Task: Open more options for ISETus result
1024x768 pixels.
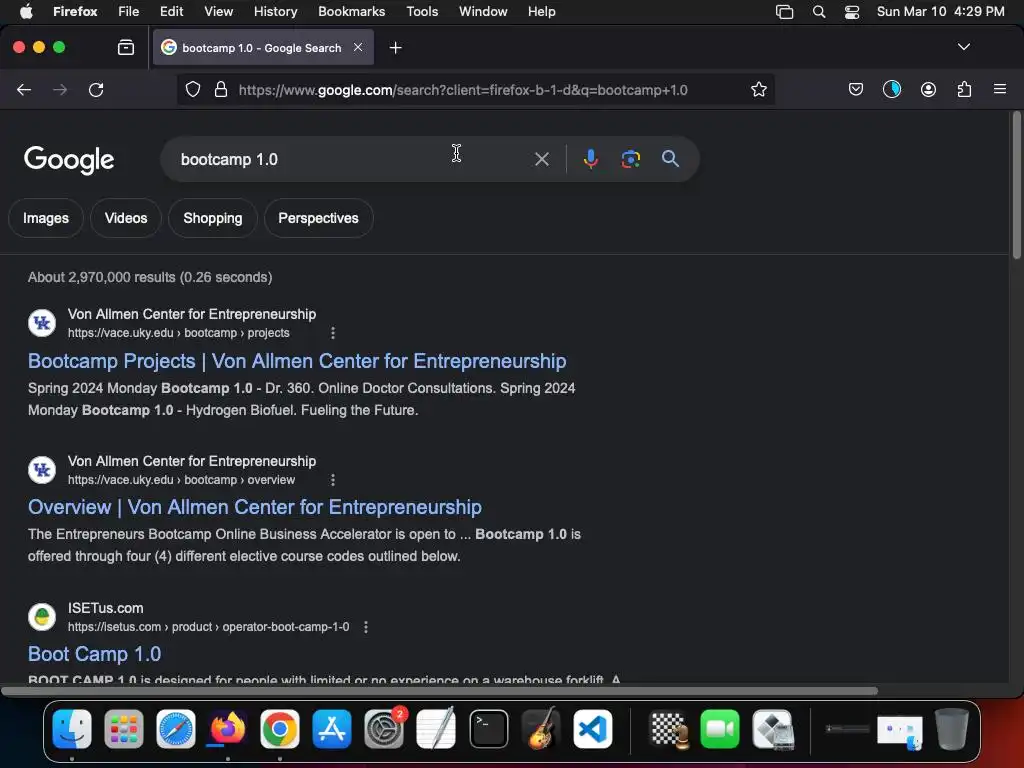Action: click(x=366, y=627)
